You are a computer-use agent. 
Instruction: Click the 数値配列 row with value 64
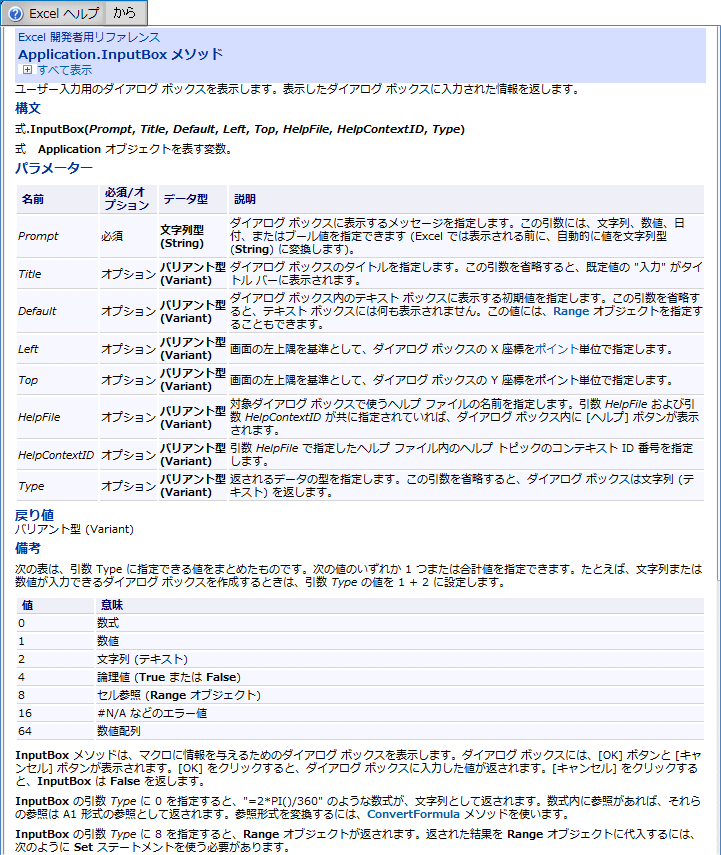click(360, 731)
